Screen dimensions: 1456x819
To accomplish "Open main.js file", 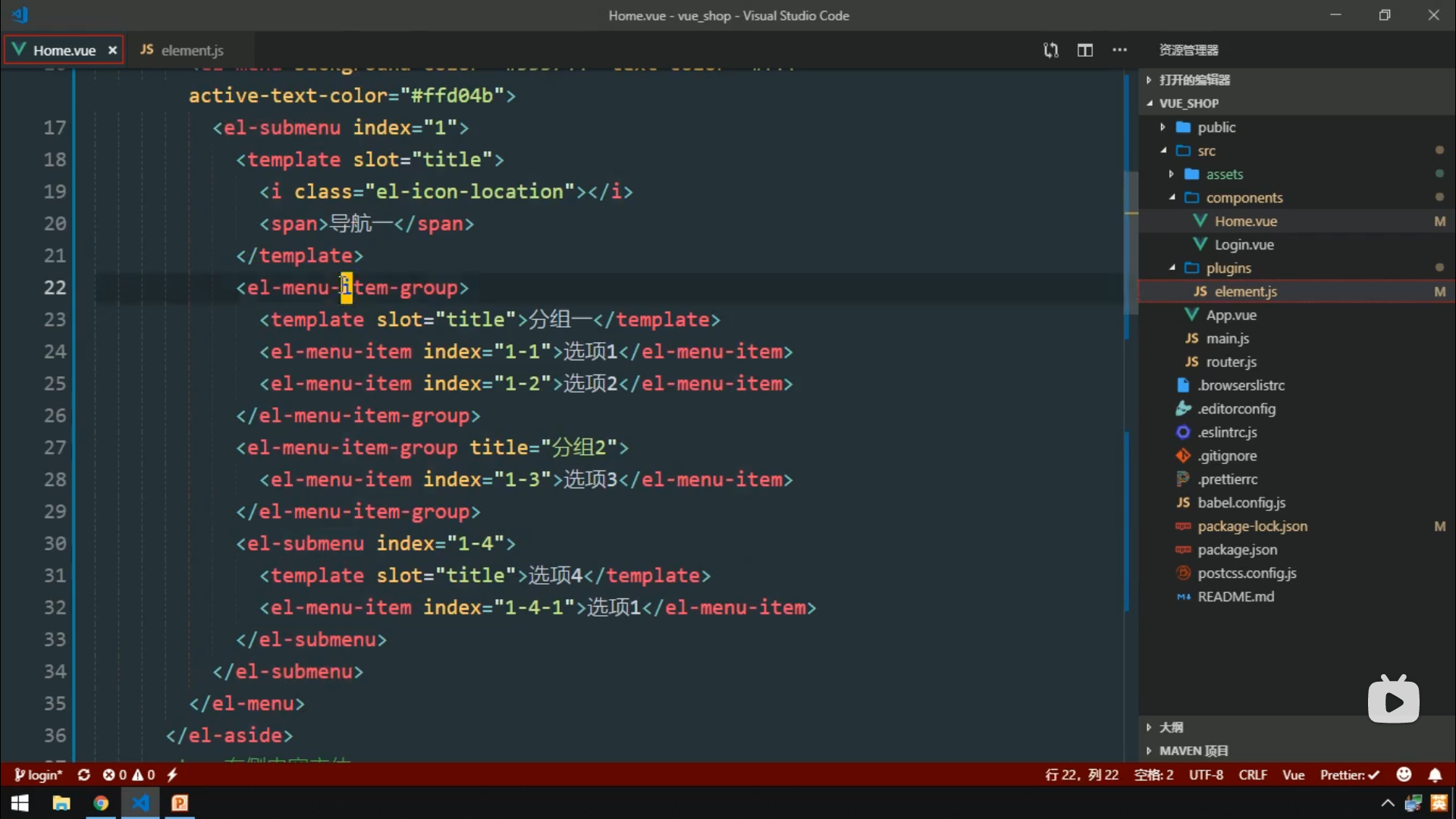I will point(1227,339).
